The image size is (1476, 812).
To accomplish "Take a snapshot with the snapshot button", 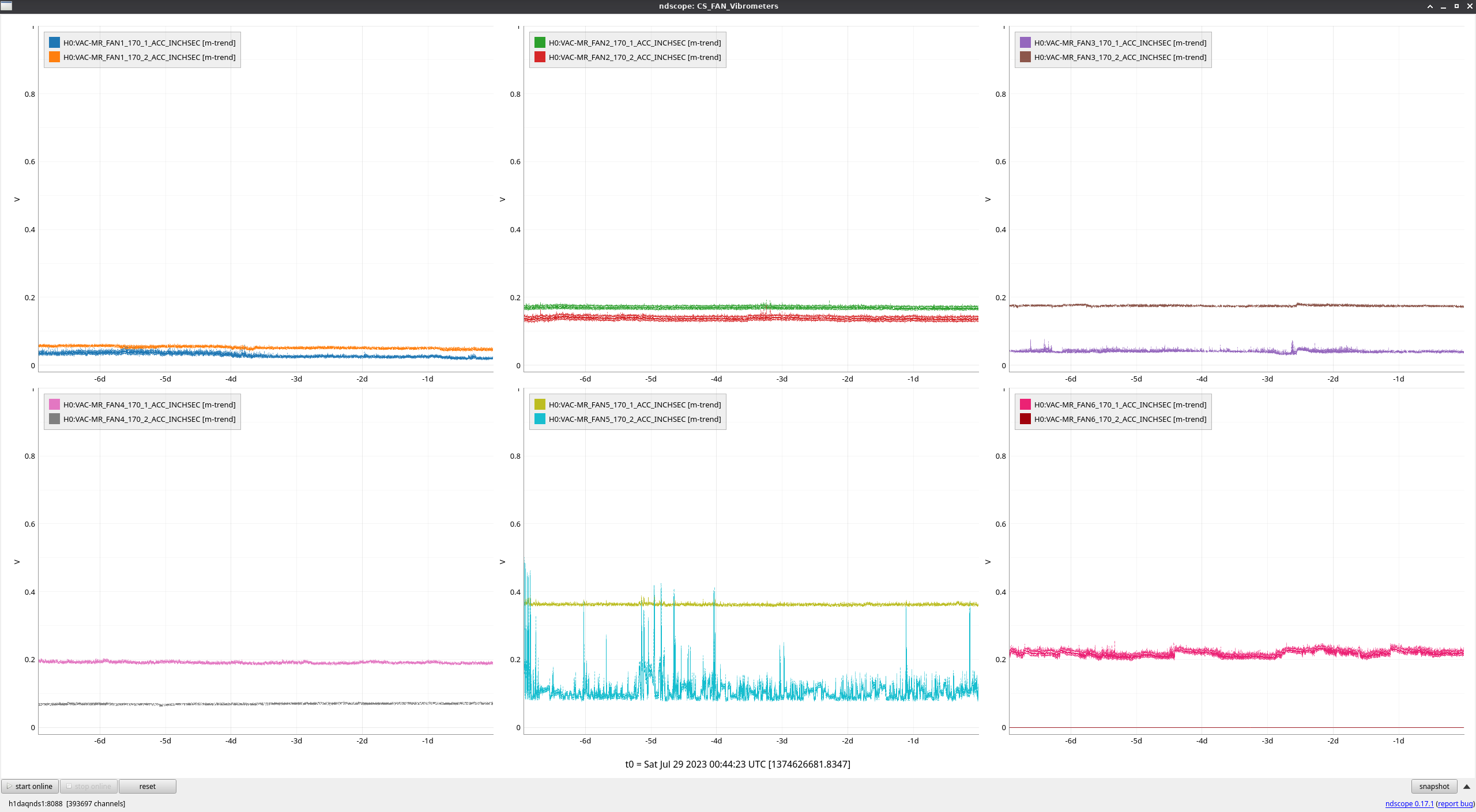I will (1434, 786).
